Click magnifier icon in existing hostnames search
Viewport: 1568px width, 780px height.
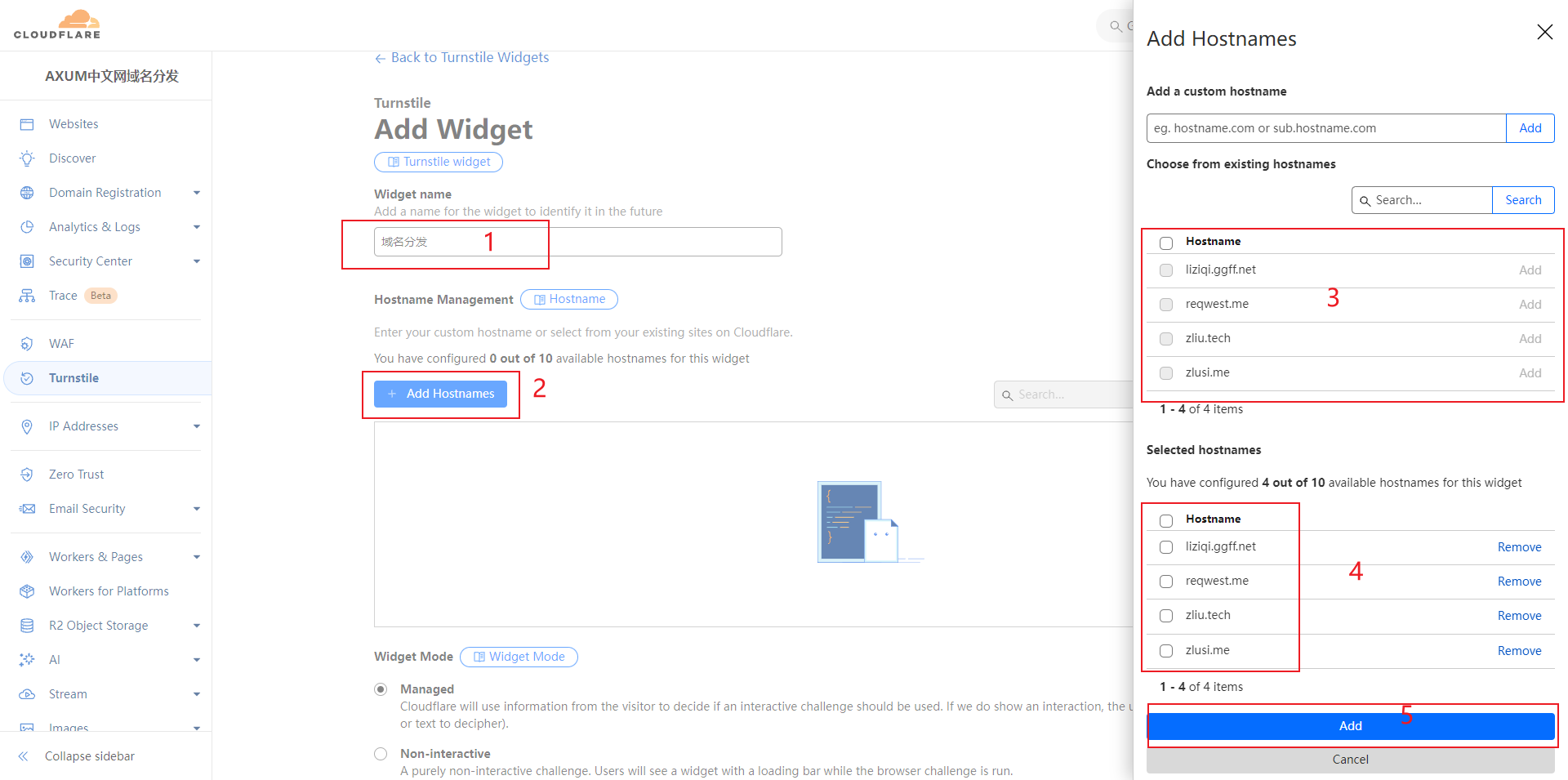tap(1365, 201)
